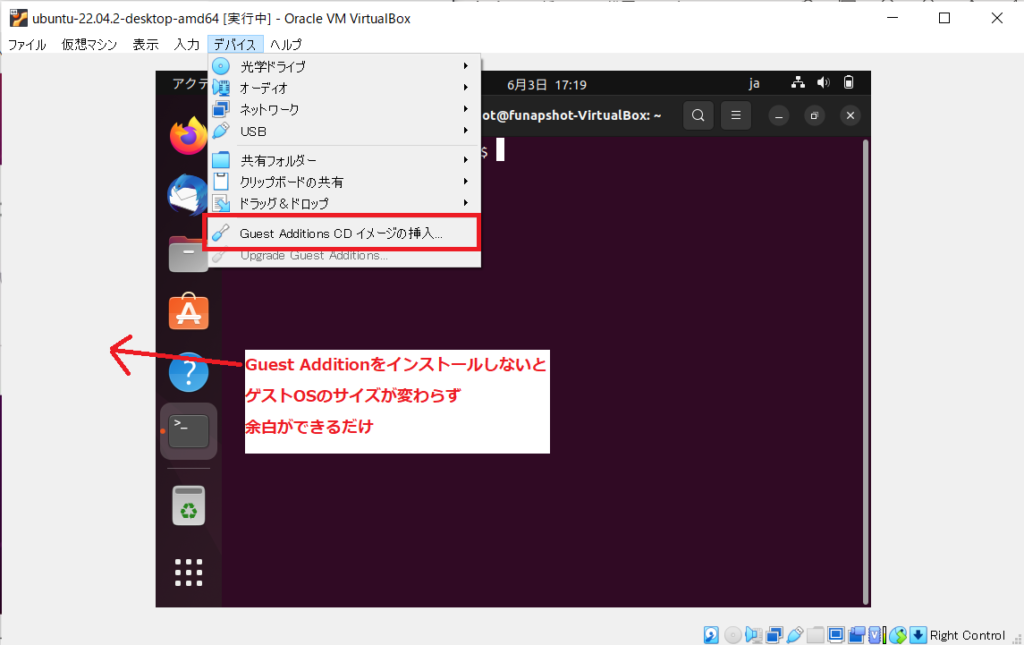Open the terminal hamburger menu
Image resolution: width=1024 pixels, height=645 pixels.
[735, 115]
